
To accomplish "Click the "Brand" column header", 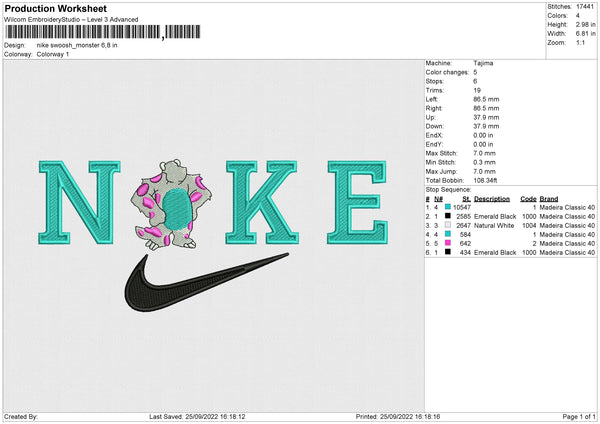I will click(549, 199).
